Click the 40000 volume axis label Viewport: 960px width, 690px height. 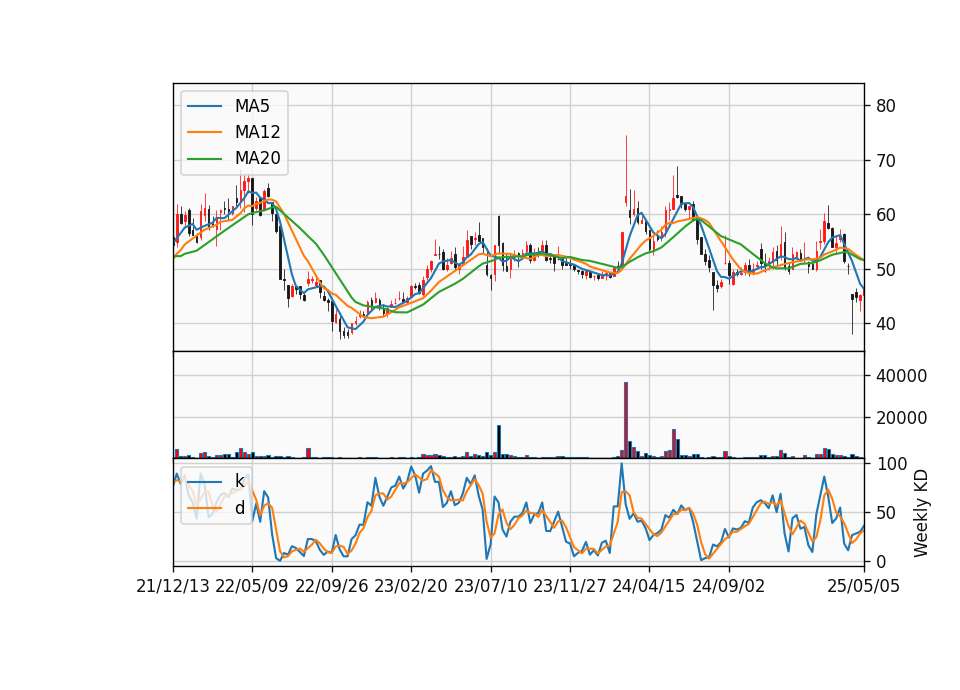click(x=901, y=376)
